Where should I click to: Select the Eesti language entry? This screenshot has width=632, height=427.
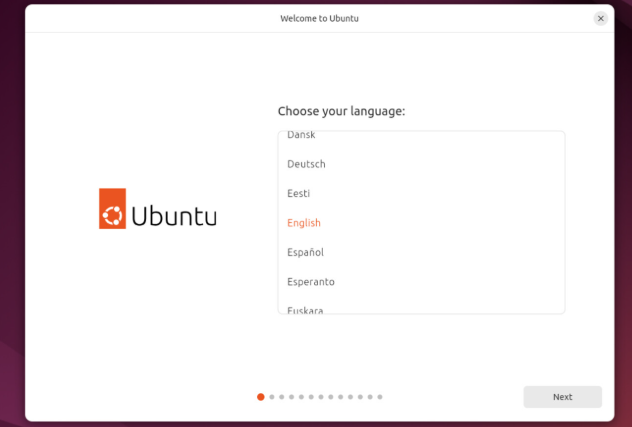(x=421, y=194)
